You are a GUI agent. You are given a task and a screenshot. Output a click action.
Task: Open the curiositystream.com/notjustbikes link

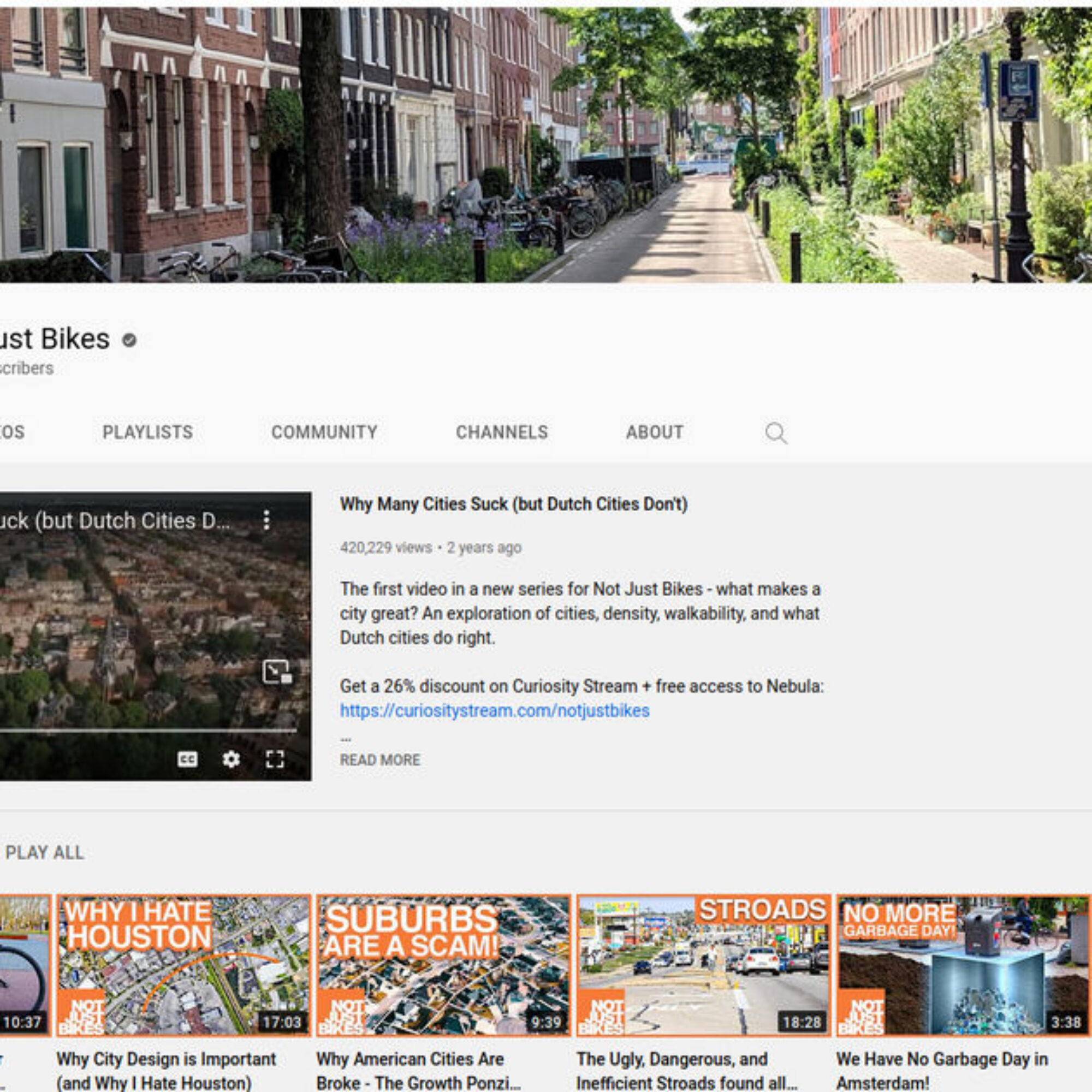pyautogui.click(x=495, y=710)
